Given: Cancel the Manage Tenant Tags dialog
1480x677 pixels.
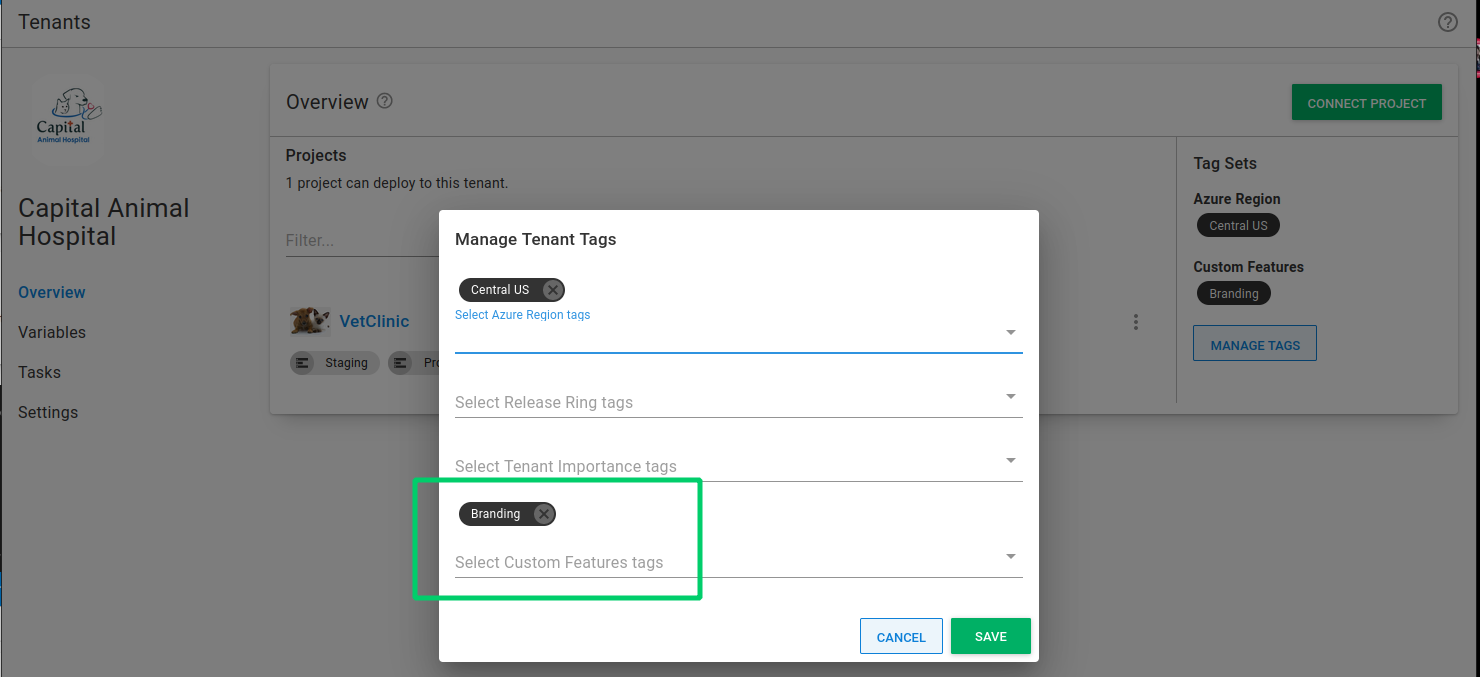Looking at the screenshot, I should point(901,637).
